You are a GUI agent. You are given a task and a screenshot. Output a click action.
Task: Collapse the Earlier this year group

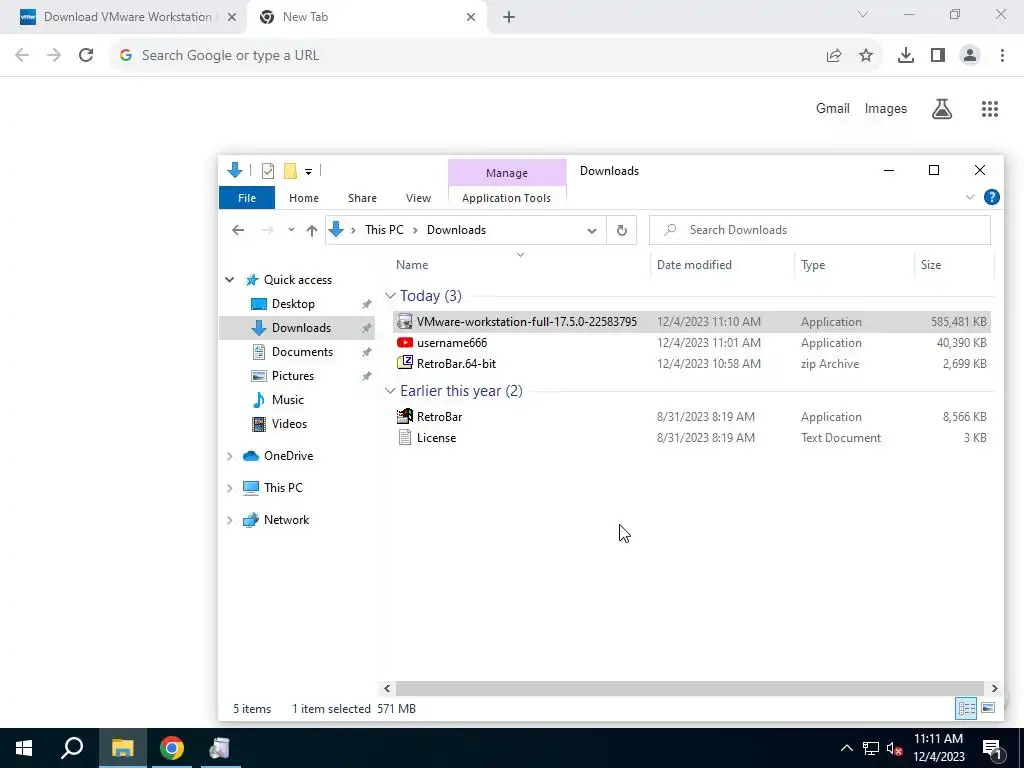[x=390, y=391]
